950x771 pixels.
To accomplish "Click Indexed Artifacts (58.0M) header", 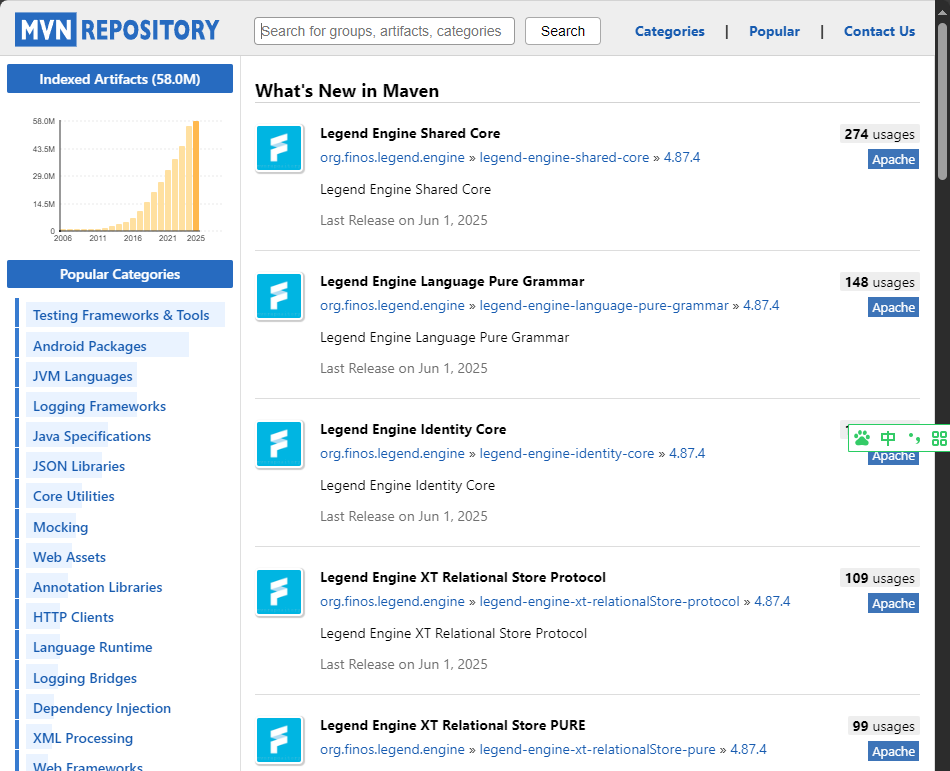I will [120, 79].
